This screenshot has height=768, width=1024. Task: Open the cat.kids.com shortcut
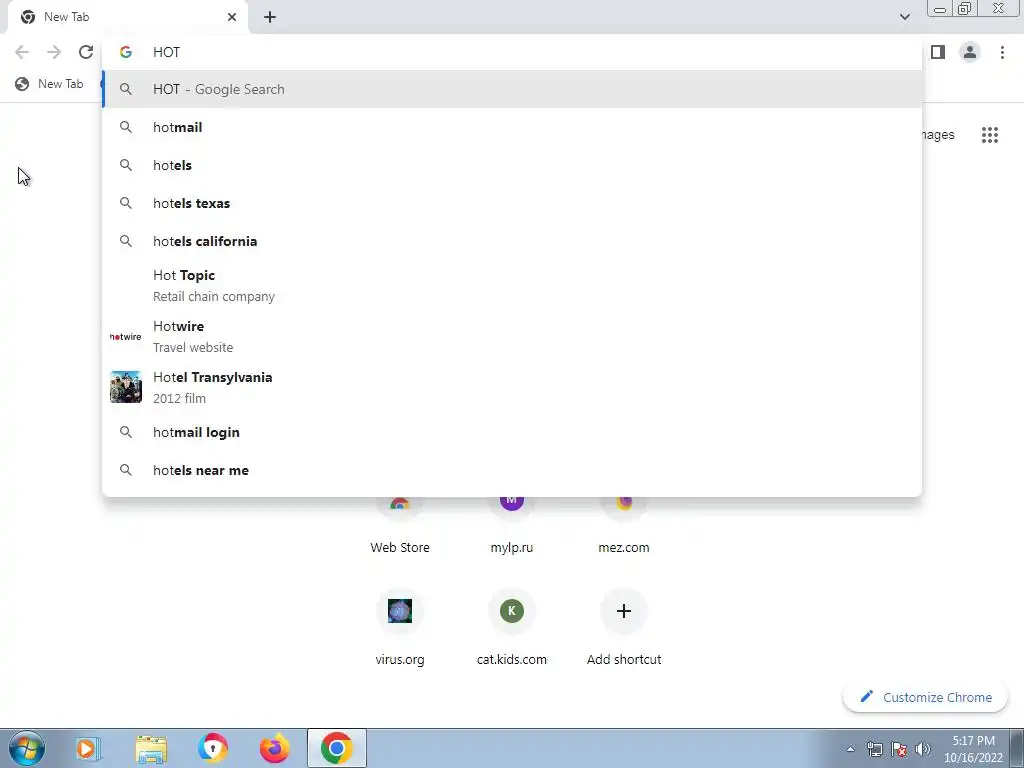(511, 627)
